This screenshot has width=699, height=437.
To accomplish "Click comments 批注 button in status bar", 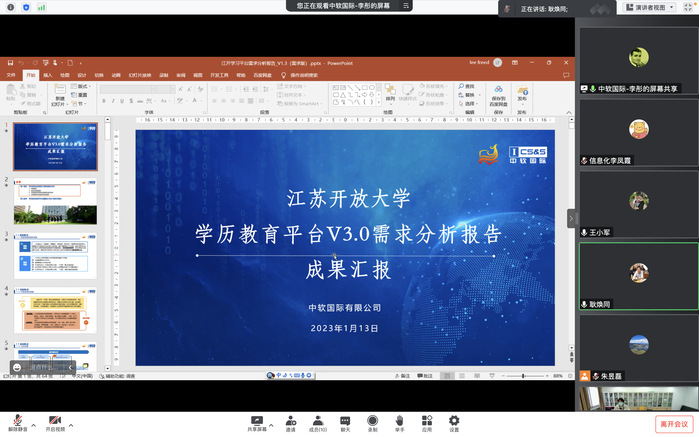I will click(x=425, y=376).
